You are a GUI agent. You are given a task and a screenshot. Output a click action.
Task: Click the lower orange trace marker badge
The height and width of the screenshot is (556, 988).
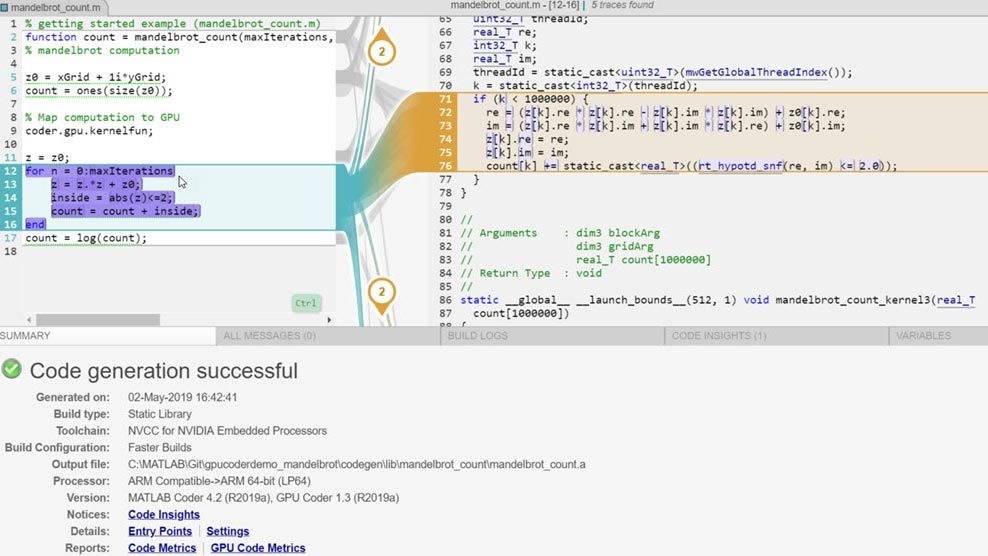pyautogui.click(x=380, y=293)
